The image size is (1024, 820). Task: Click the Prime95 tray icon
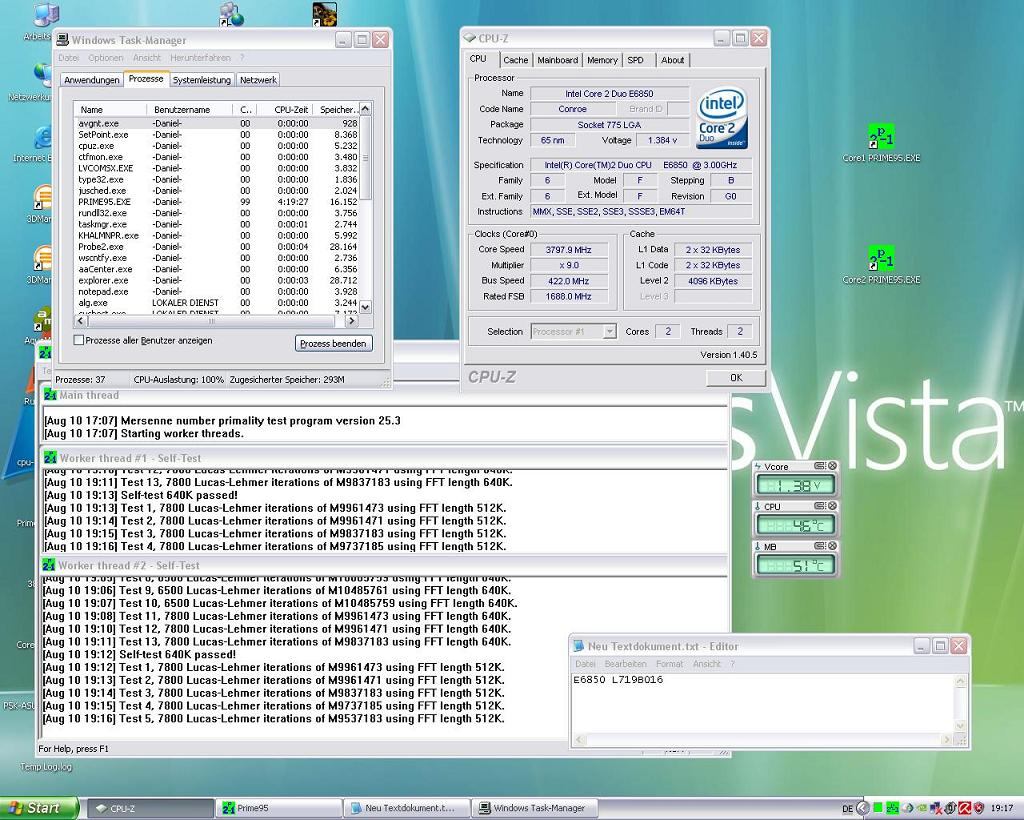(892, 808)
